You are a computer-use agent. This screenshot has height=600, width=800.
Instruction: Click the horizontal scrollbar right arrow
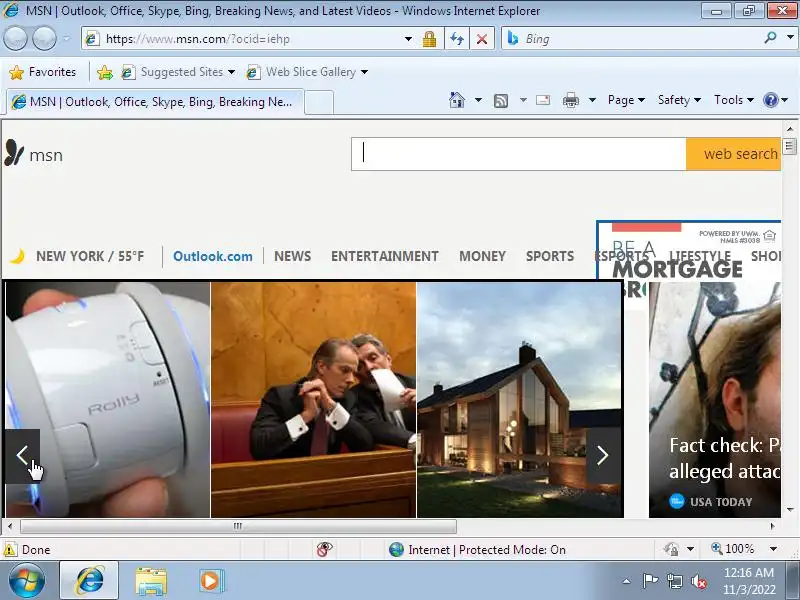point(773,526)
